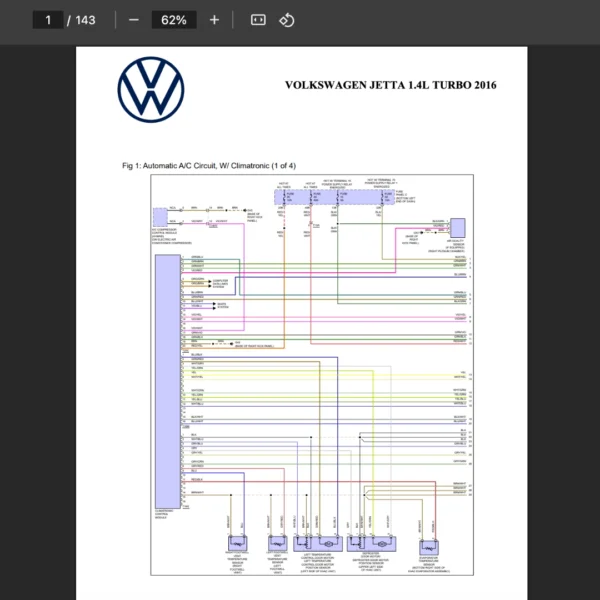Select the page number input field
This screenshot has height=600, width=600.
click(48, 20)
